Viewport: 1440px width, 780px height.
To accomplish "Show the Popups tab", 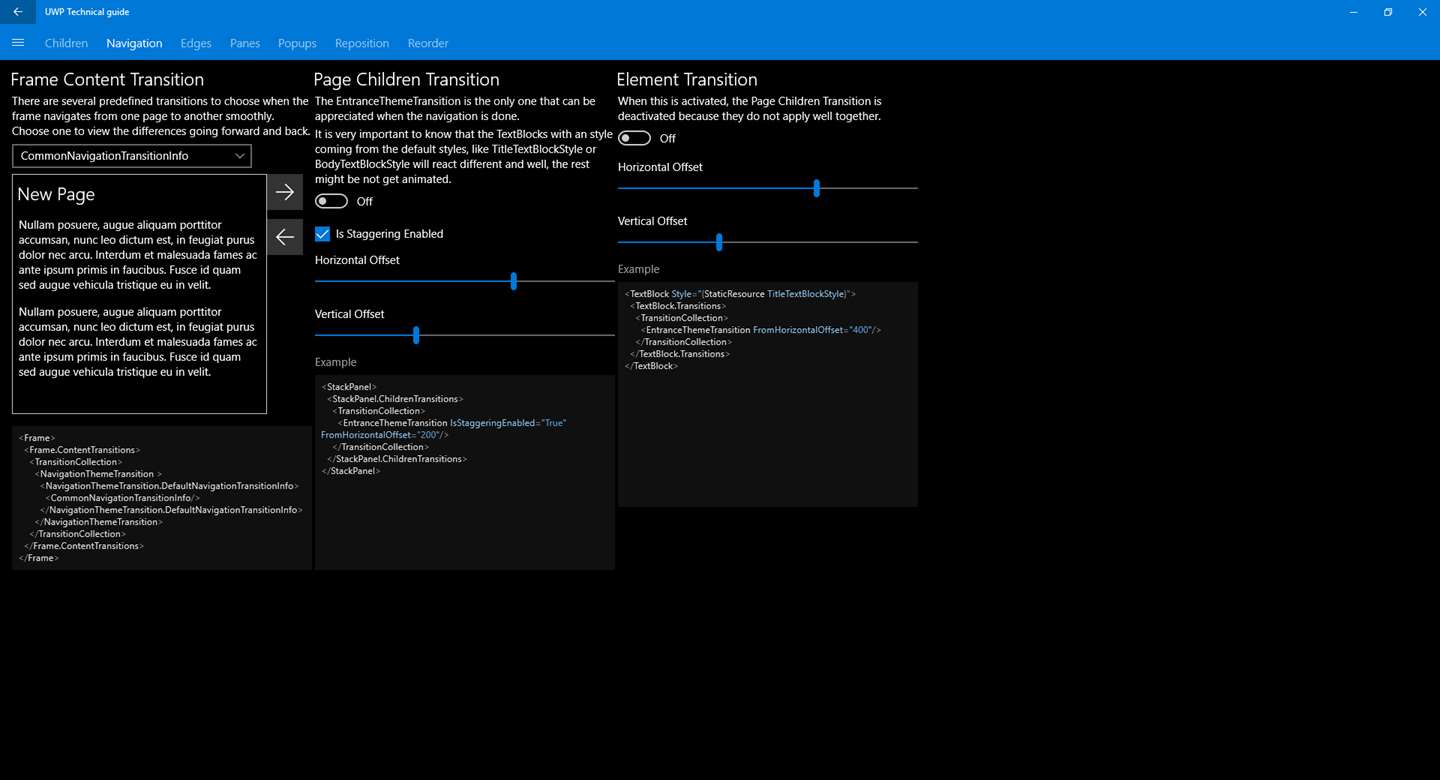I will click(x=297, y=43).
